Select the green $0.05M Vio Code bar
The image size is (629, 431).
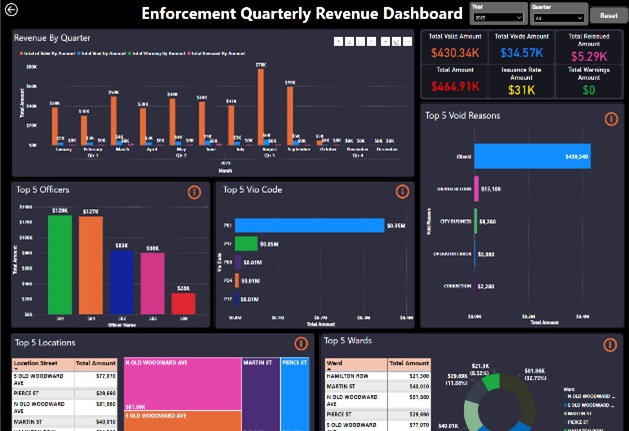pyautogui.click(x=246, y=244)
